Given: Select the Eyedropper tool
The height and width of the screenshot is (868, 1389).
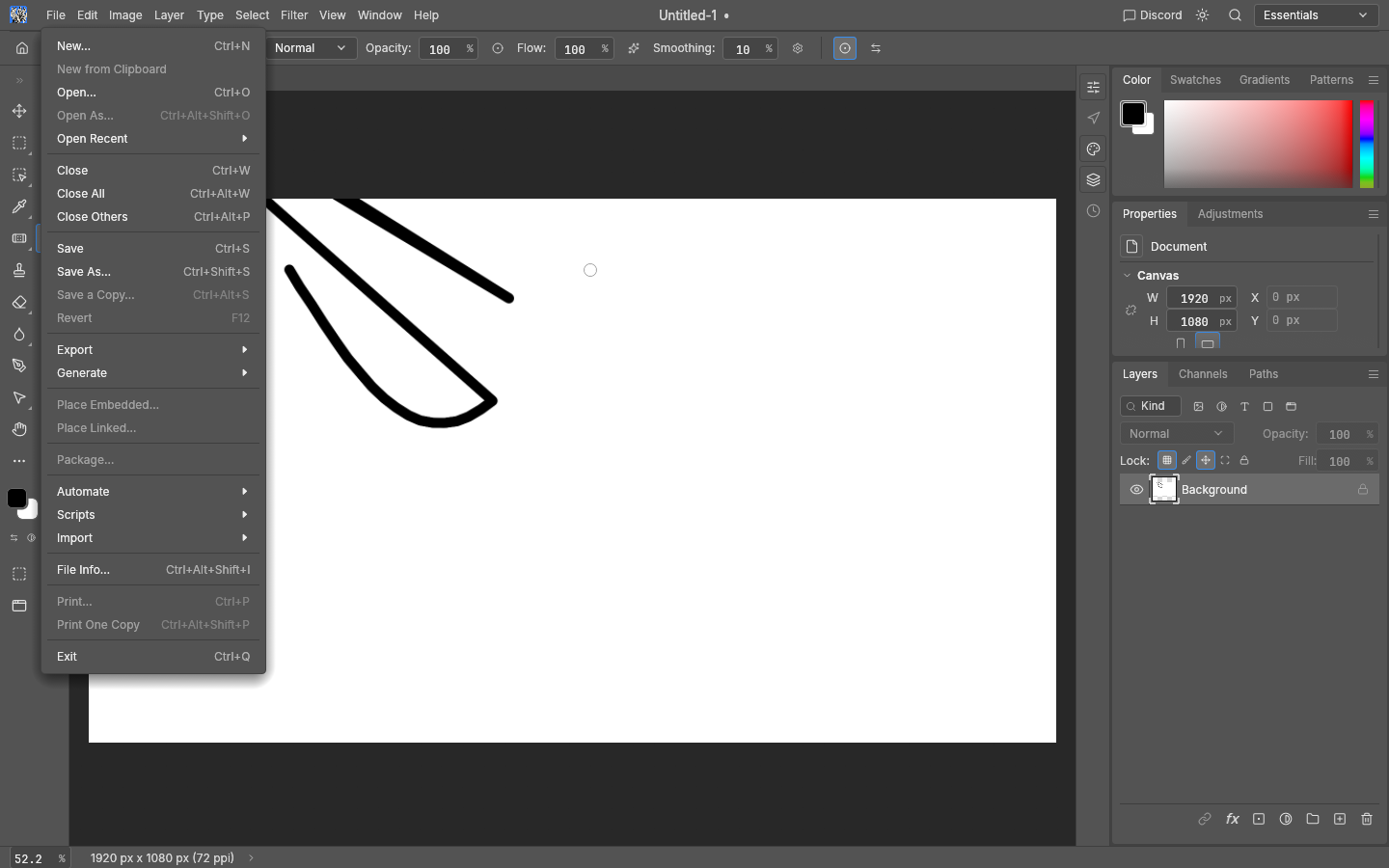Looking at the screenshot, I should 19,206.
